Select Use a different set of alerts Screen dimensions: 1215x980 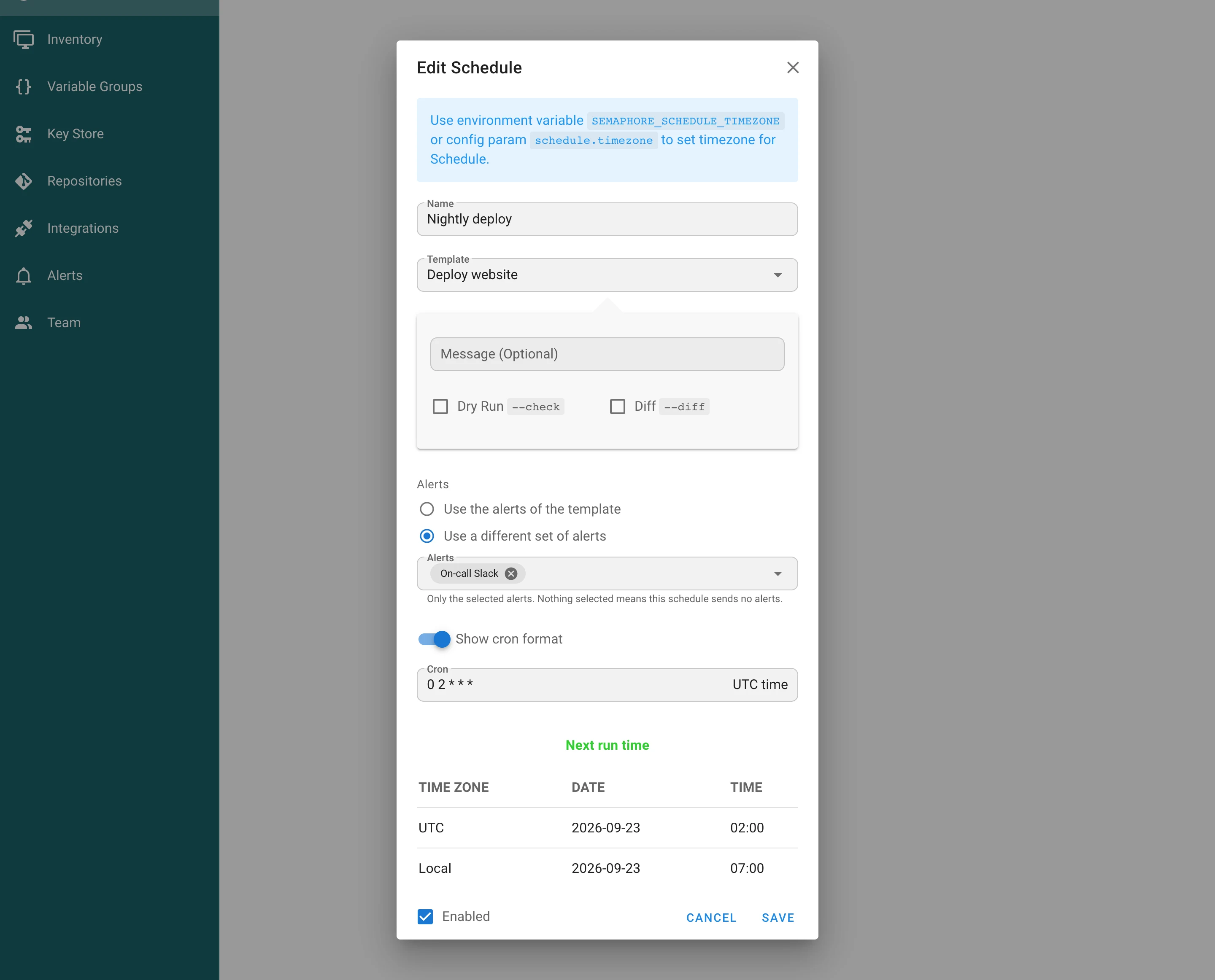click(x=427, y=536)
